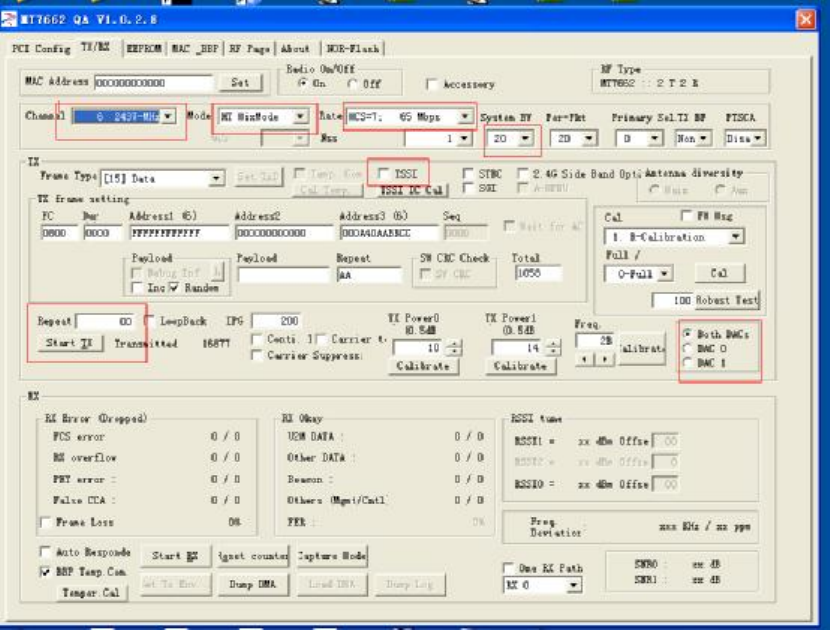Open the R-Calibration dropdown

[x=736, y=237]
